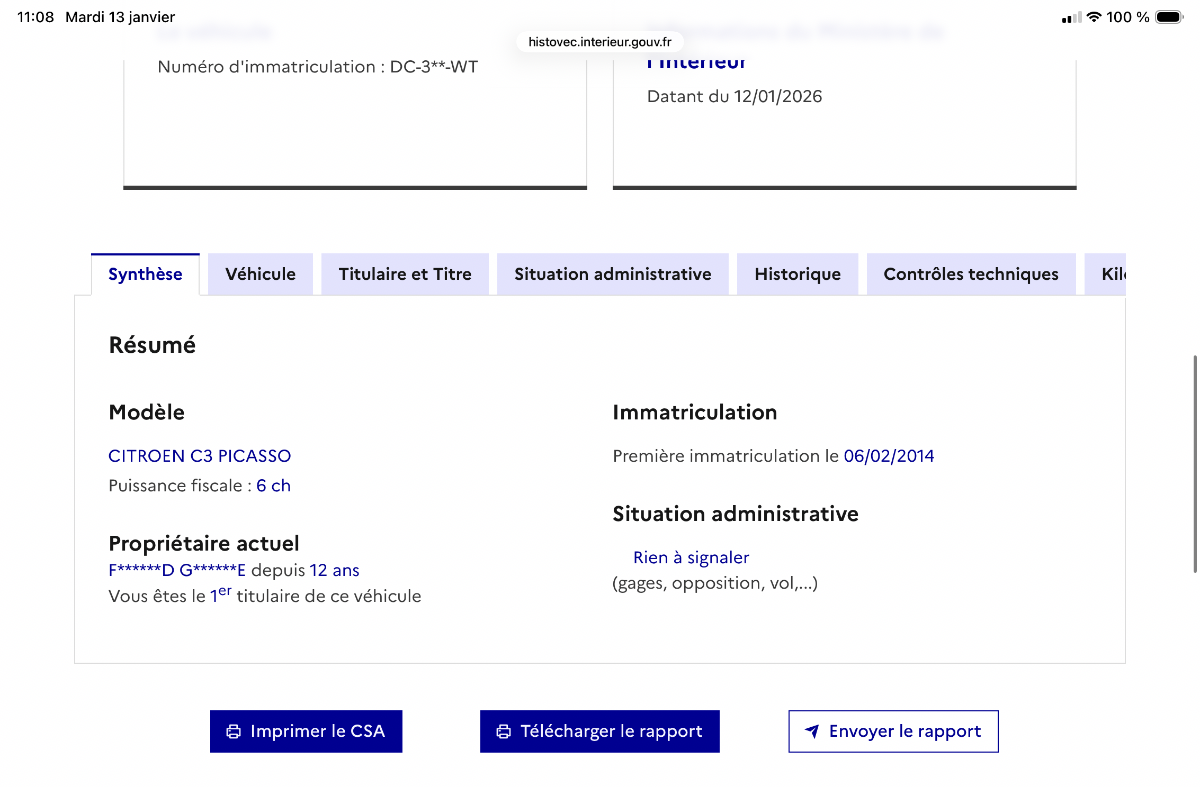Select the Situation administrative tab
Screen dimensions: 1200x787
(x=612, y=273)
